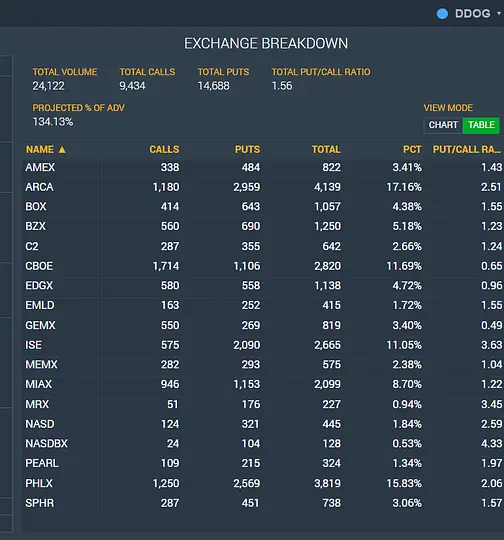Click the GEMX put/call ratio 0.49

[x=492, y=325]
